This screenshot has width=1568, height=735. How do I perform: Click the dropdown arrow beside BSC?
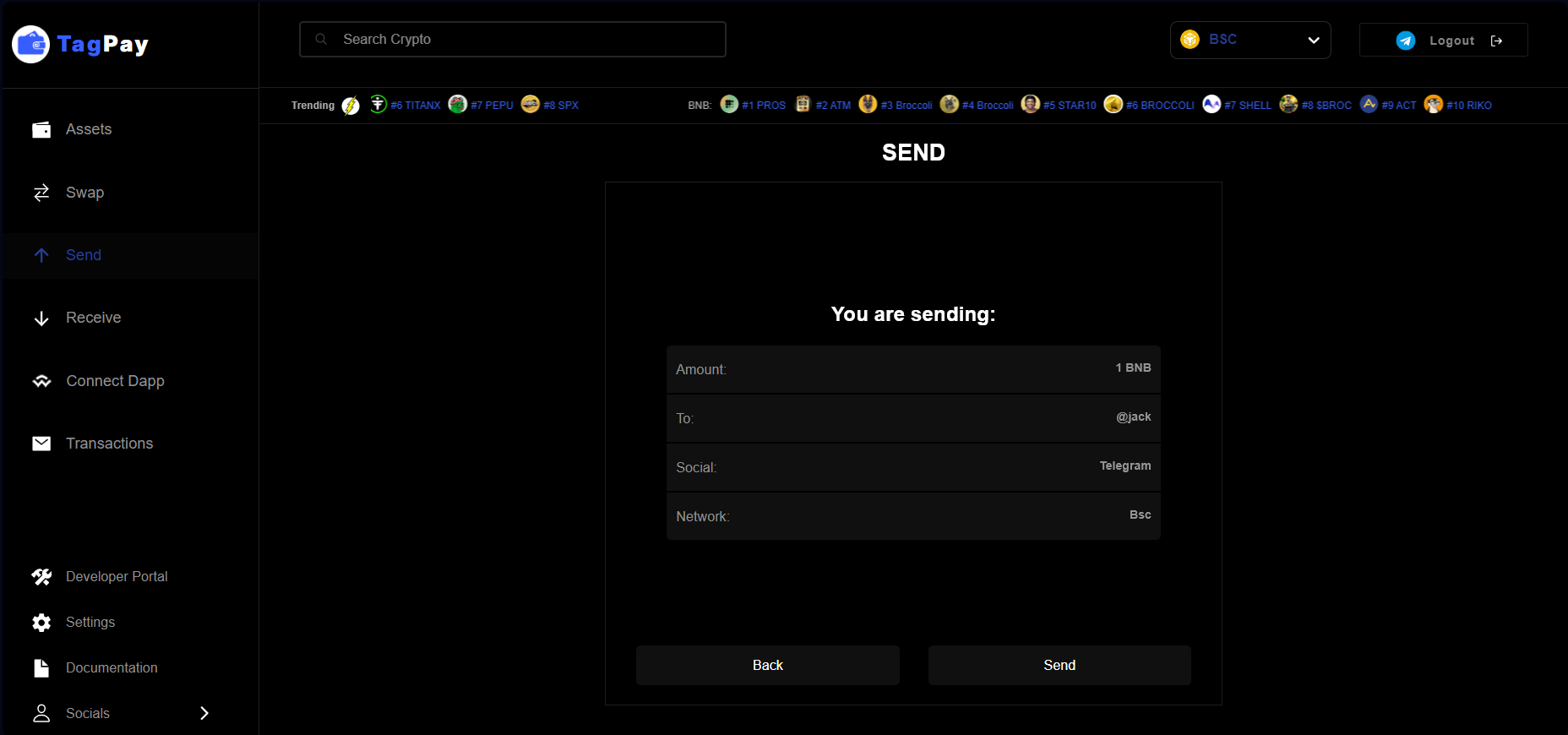pyautogui.click(x=1313, y=40)
